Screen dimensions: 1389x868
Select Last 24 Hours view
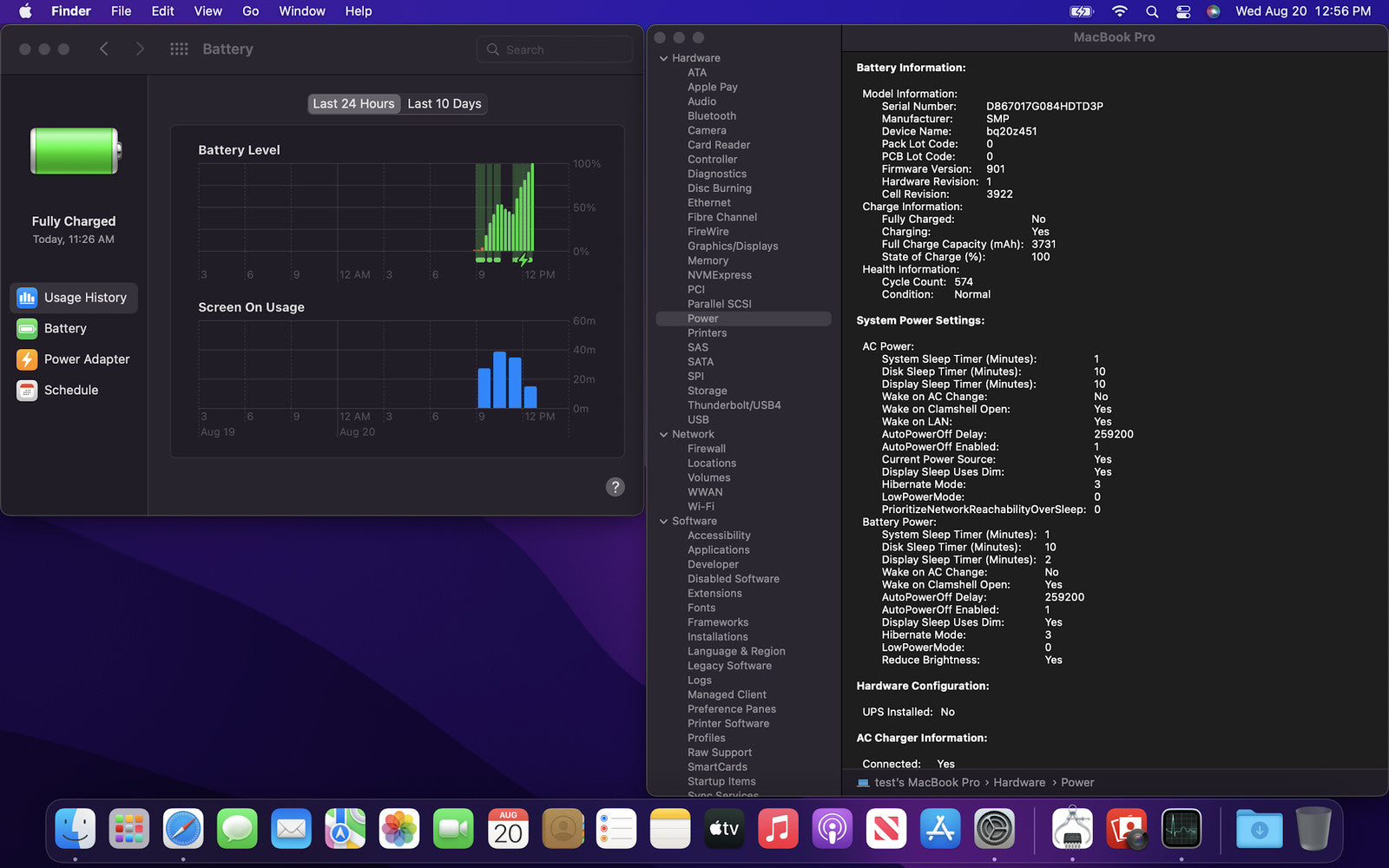[353, 104]
